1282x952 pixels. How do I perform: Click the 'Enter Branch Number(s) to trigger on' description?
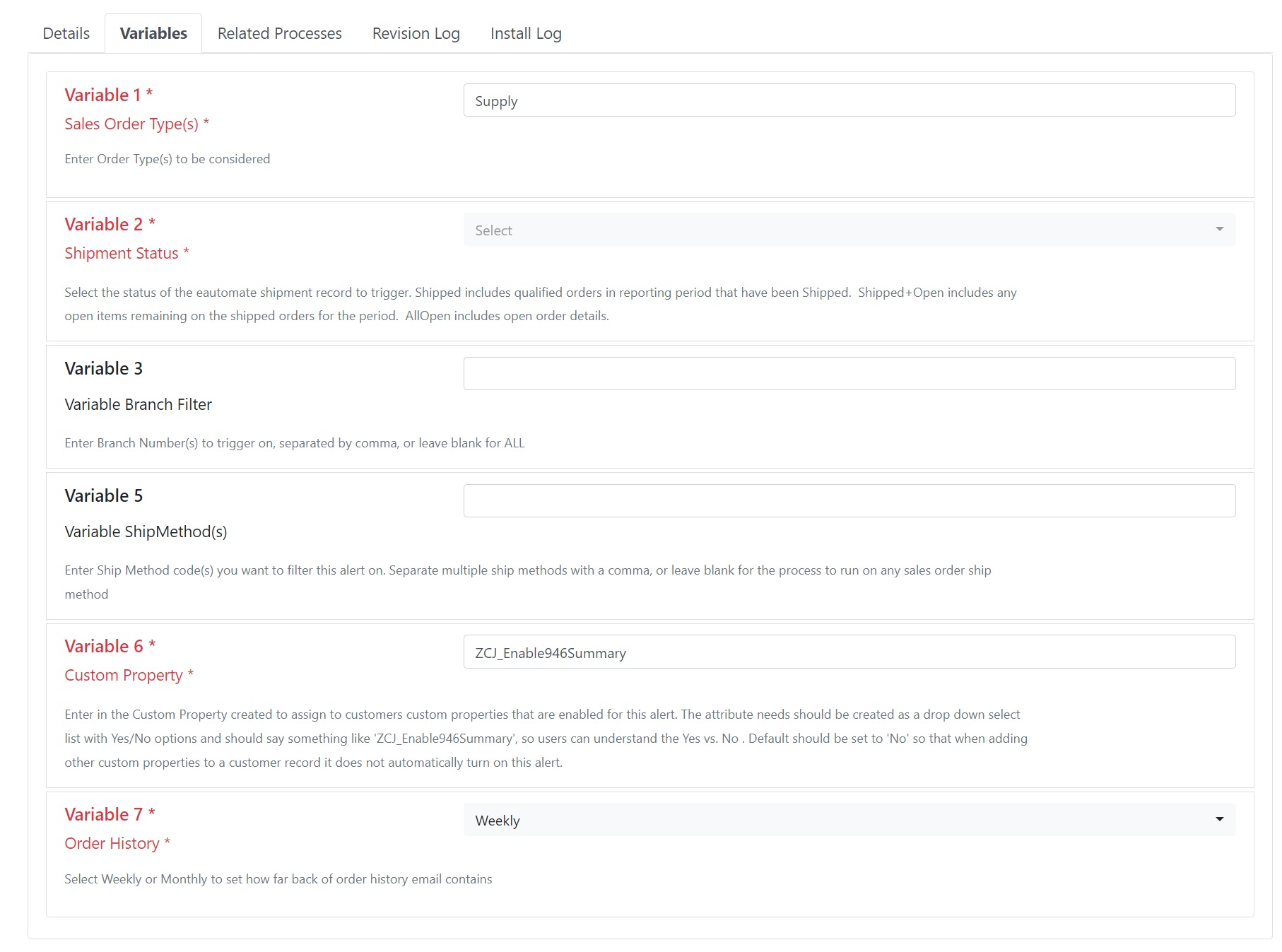(x=295, y=443)
